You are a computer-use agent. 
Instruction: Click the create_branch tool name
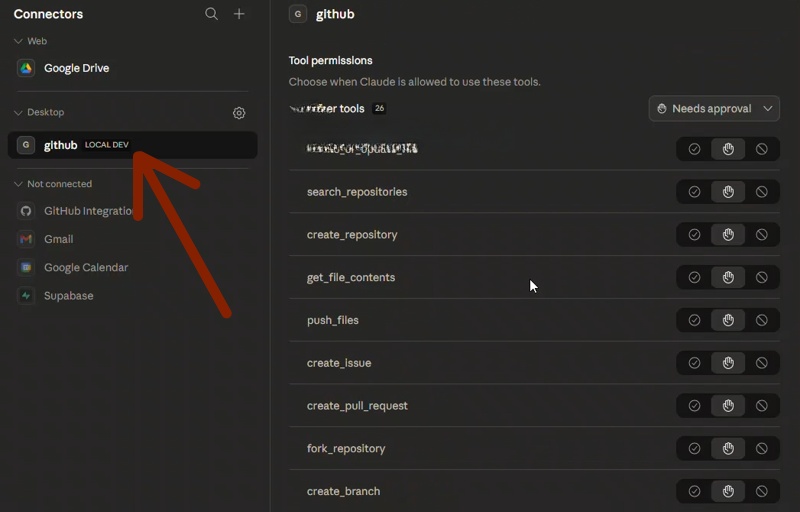[343, 491]
